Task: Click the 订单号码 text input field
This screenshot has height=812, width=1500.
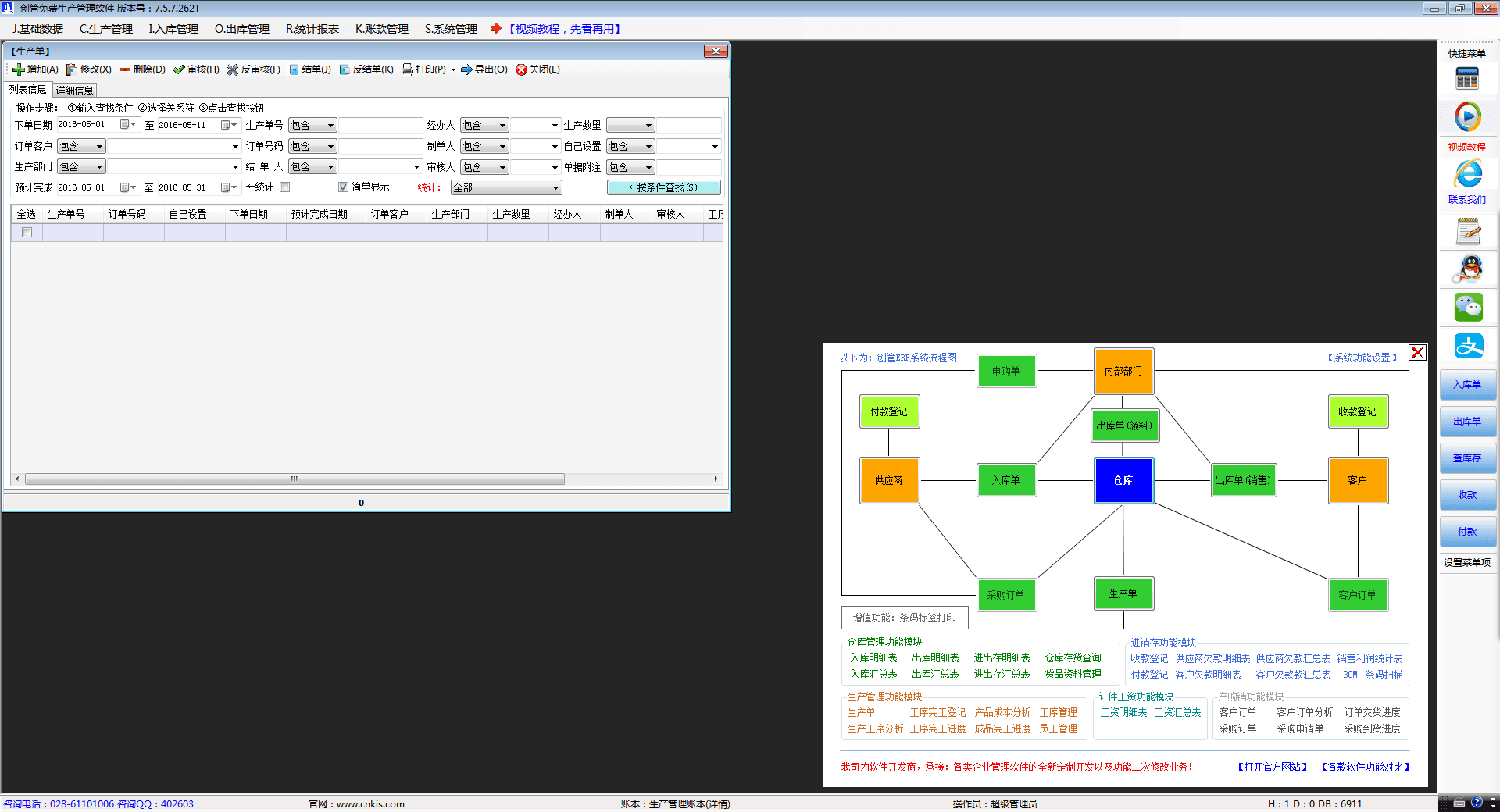Action: point(380,147)
